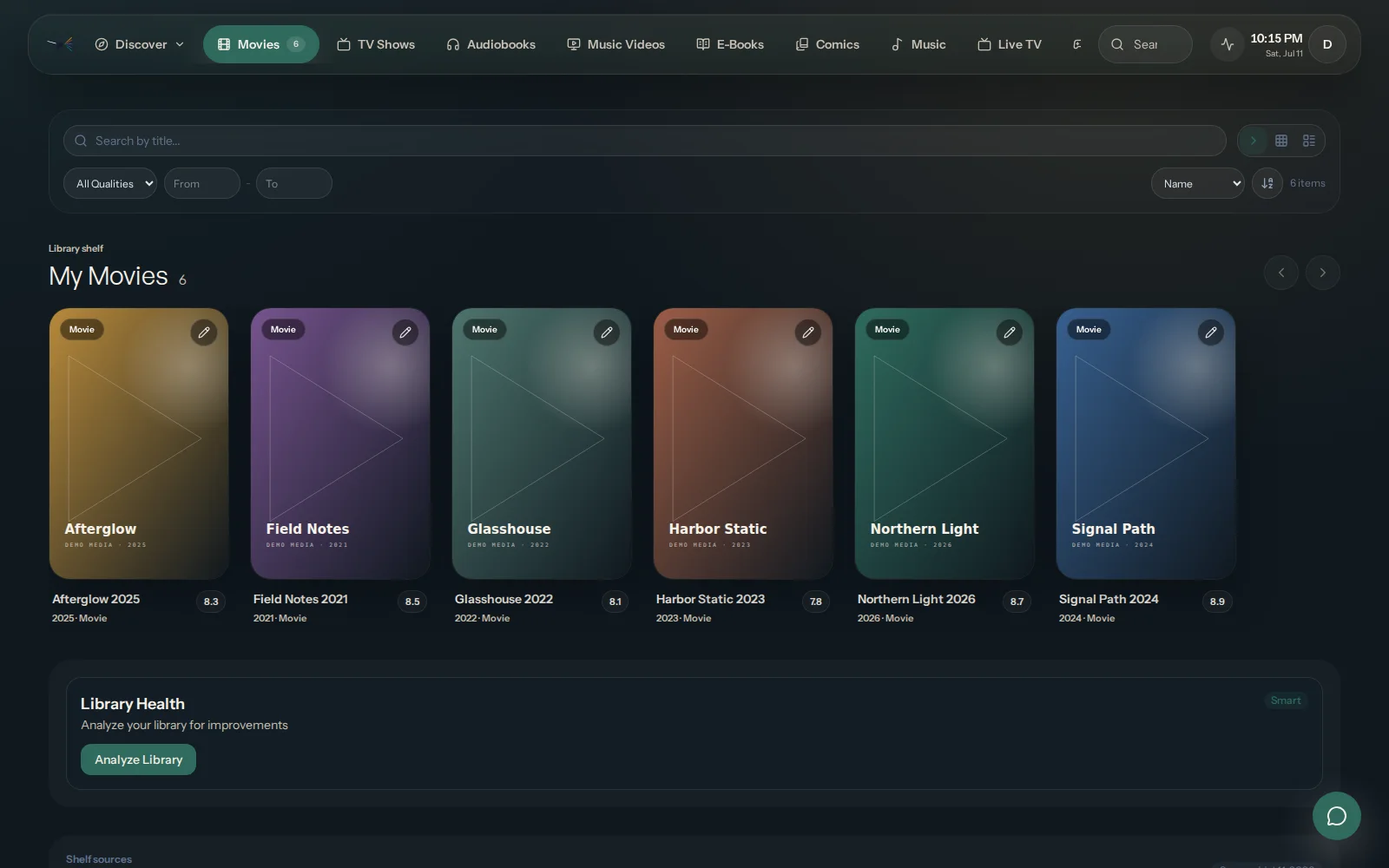Click the Harbor Static 2023 title link

(710, 599)
